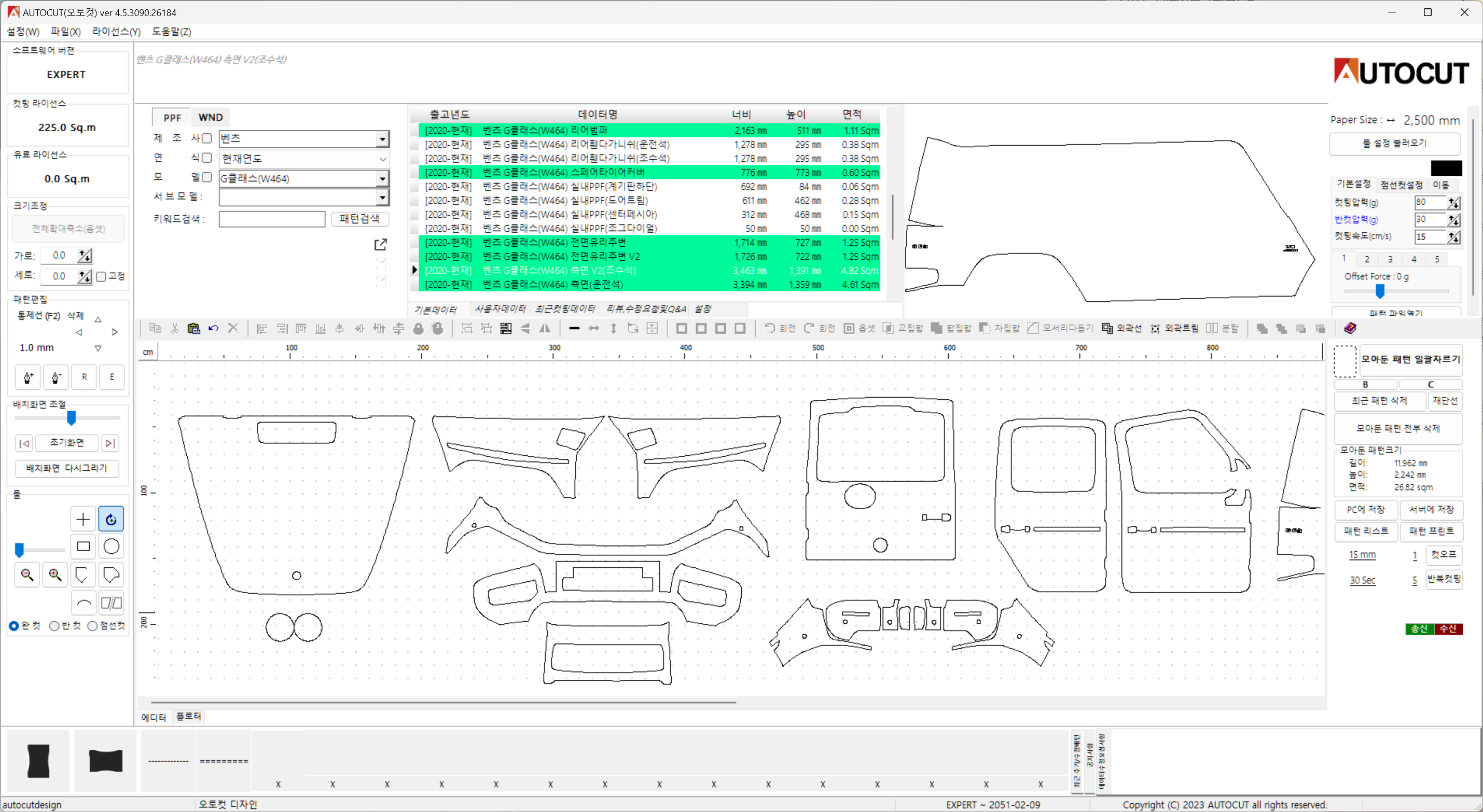Open the 설정(W) menu
This screenshot has width=1483, height=812.
coord(24,32)
